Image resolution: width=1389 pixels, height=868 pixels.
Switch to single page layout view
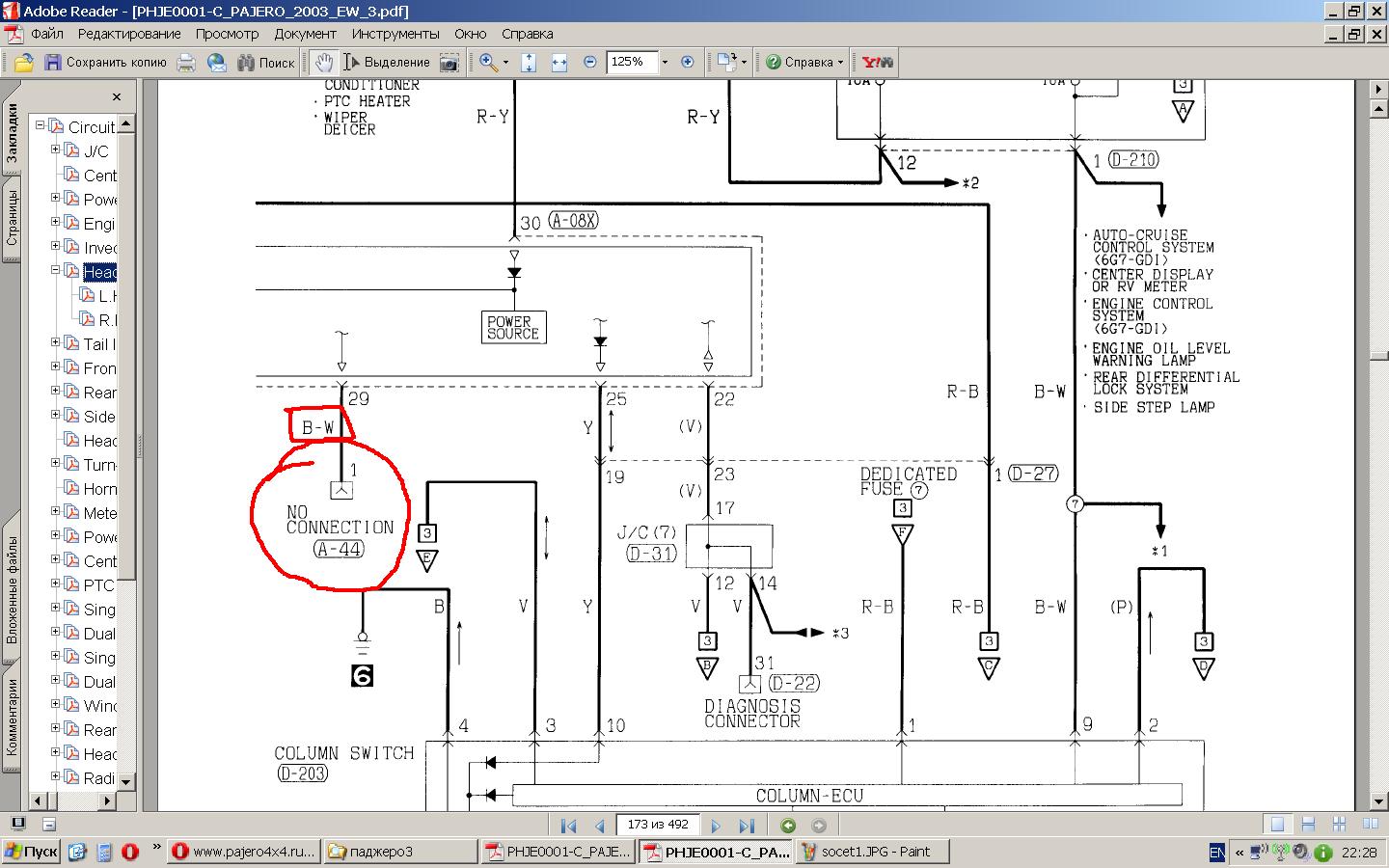tap(1277, 825)
